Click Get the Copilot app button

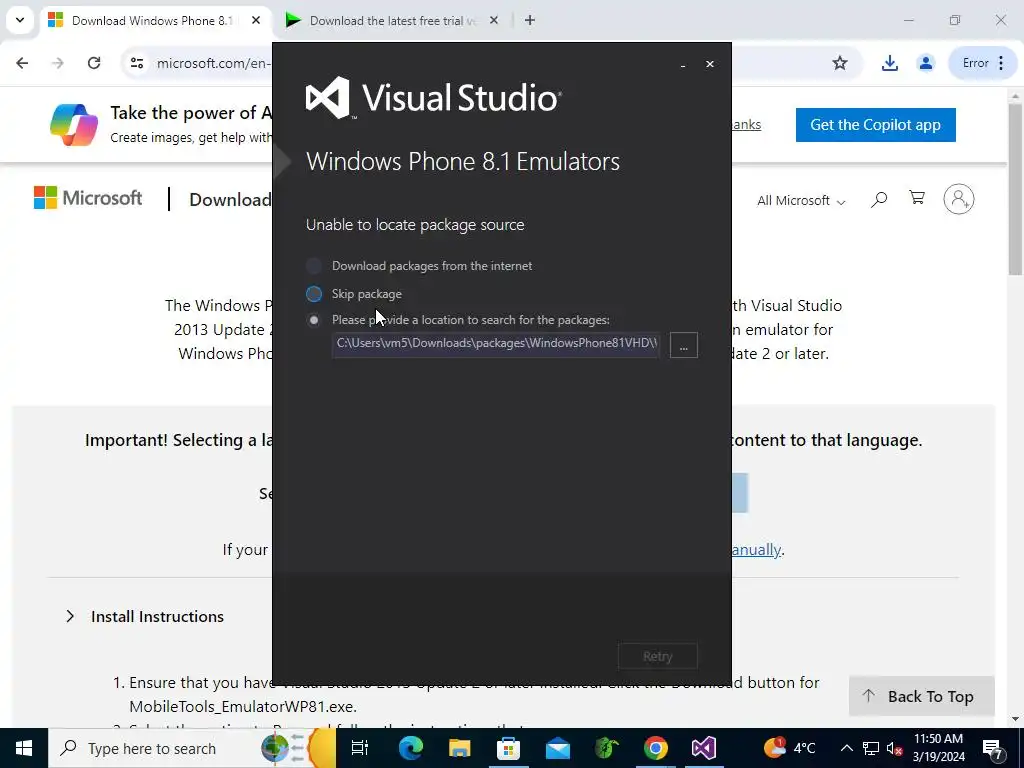875,125
